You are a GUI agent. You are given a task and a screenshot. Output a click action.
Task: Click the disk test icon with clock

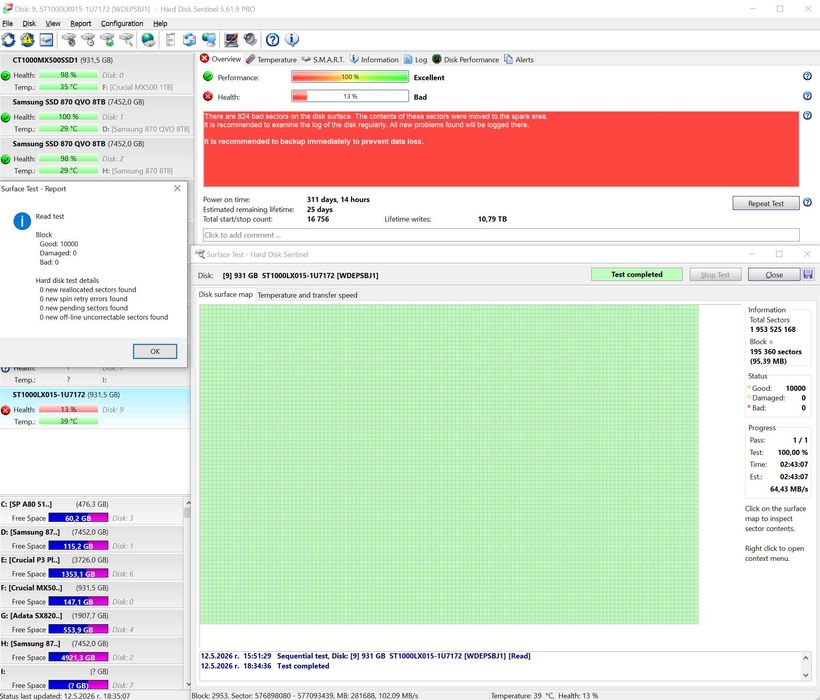coord(88,40)
